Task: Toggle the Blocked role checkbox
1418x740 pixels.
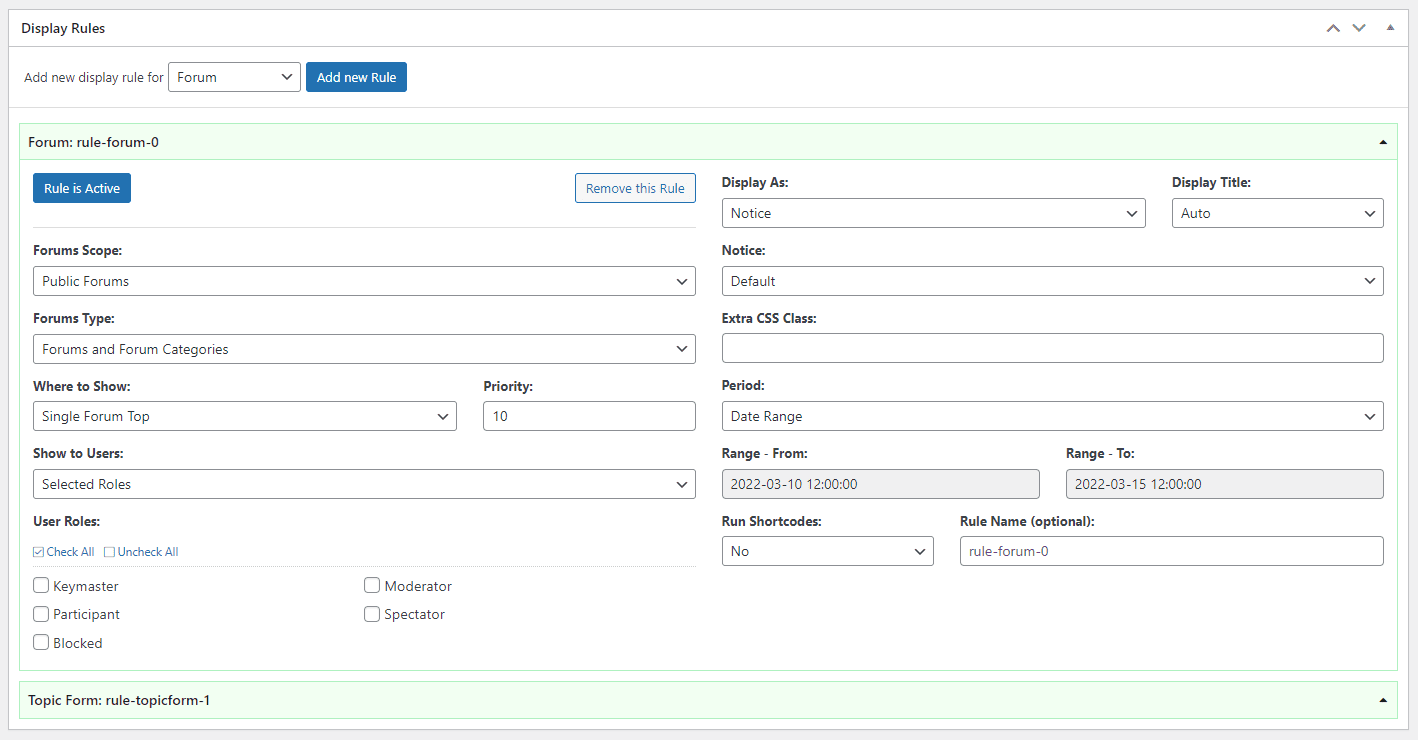Action: coord(41,643)
